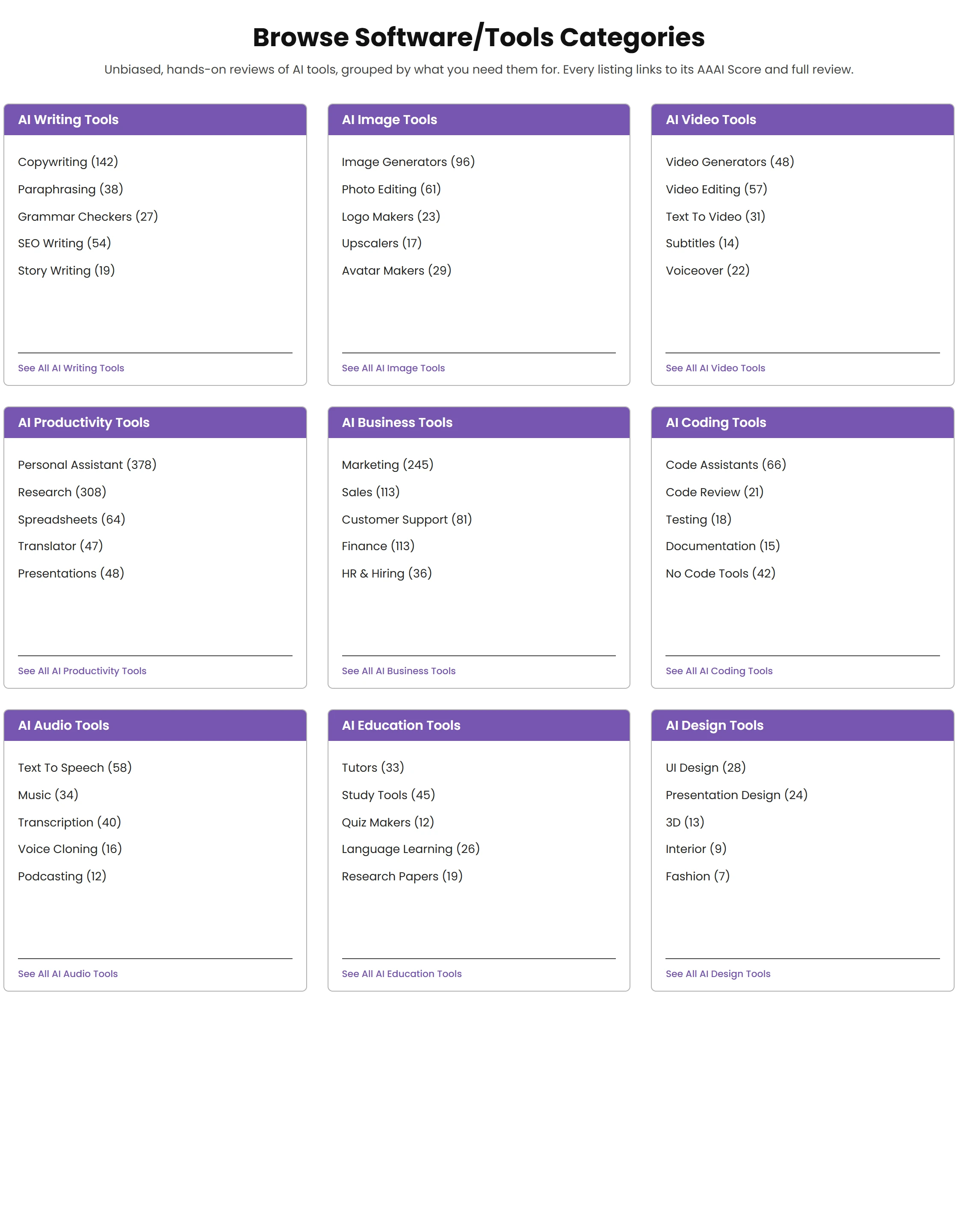Image resolution: width=958 pixels, height=1232 pixels.
Task: Open 3D (13) category
Action: click(x=685, y=823)
